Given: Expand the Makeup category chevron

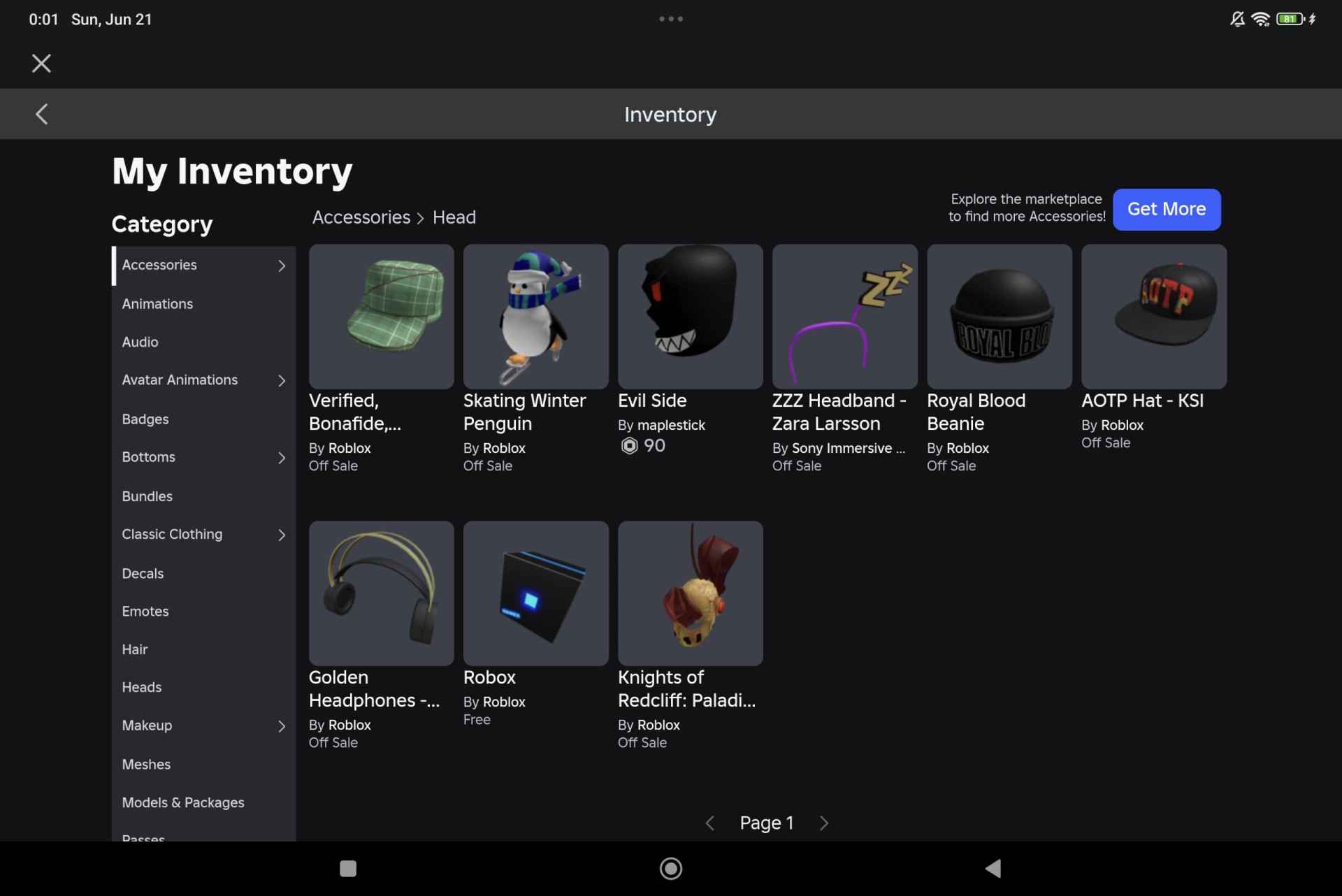Looking at the screenshot, I should [282, 726].
